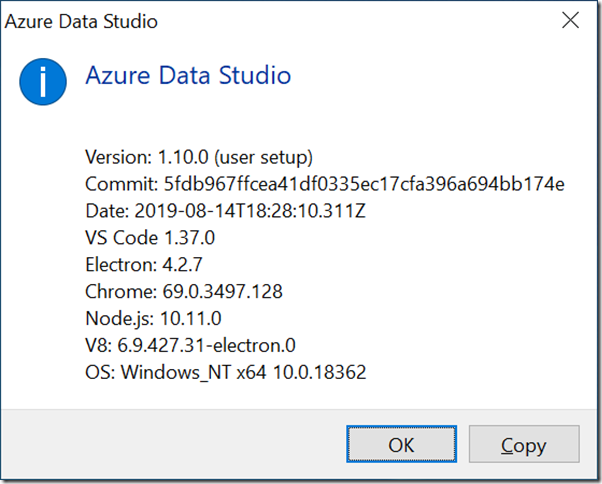Click the Node.js: 10.11.0 line
The height and width of the screenshot is (484, 602).
153,318
